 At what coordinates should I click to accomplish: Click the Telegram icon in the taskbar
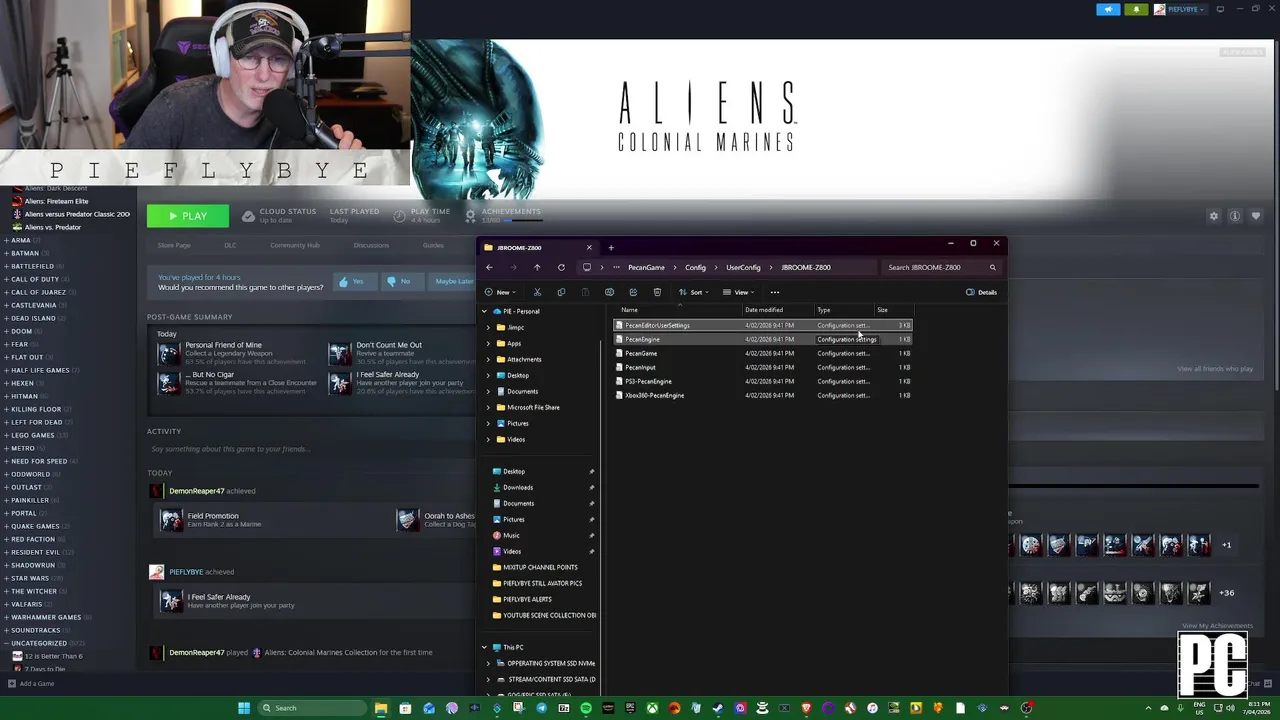[541, 708]
